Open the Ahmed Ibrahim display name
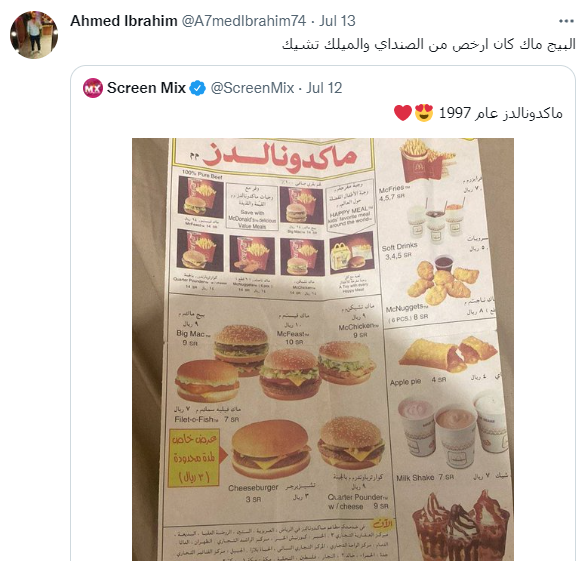587x561 pixels. 124,21
